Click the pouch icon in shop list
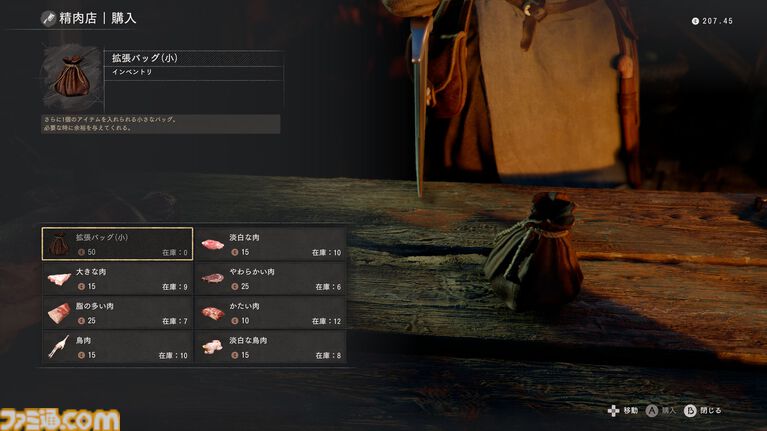Viewport: 767px width, 431px height. pyautogui.click(x=59, y=244)
